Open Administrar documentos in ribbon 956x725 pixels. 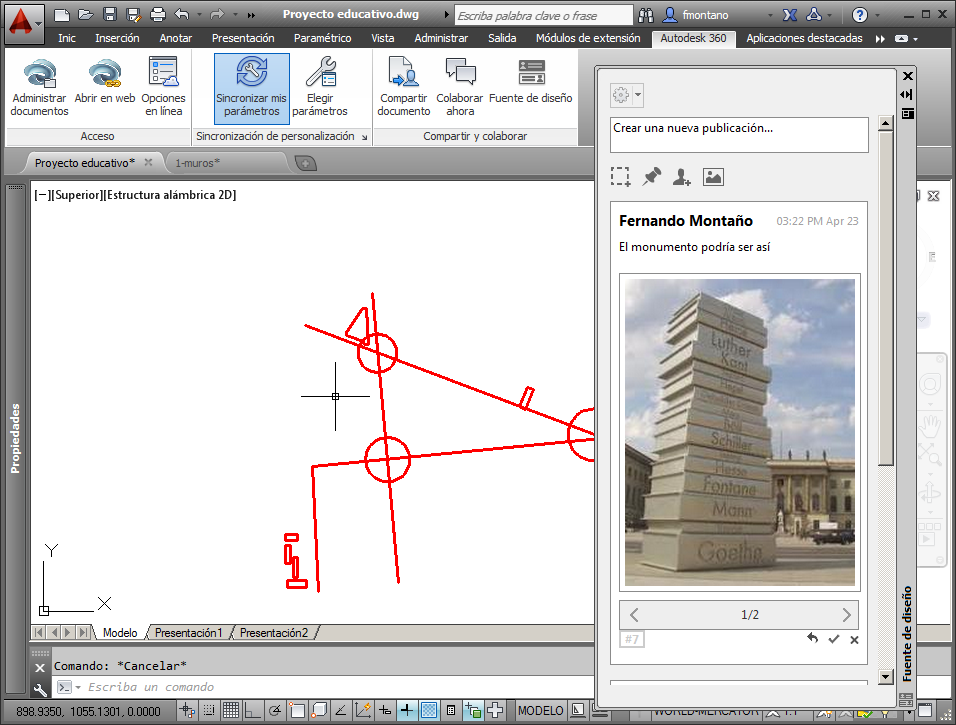(40, 87)
